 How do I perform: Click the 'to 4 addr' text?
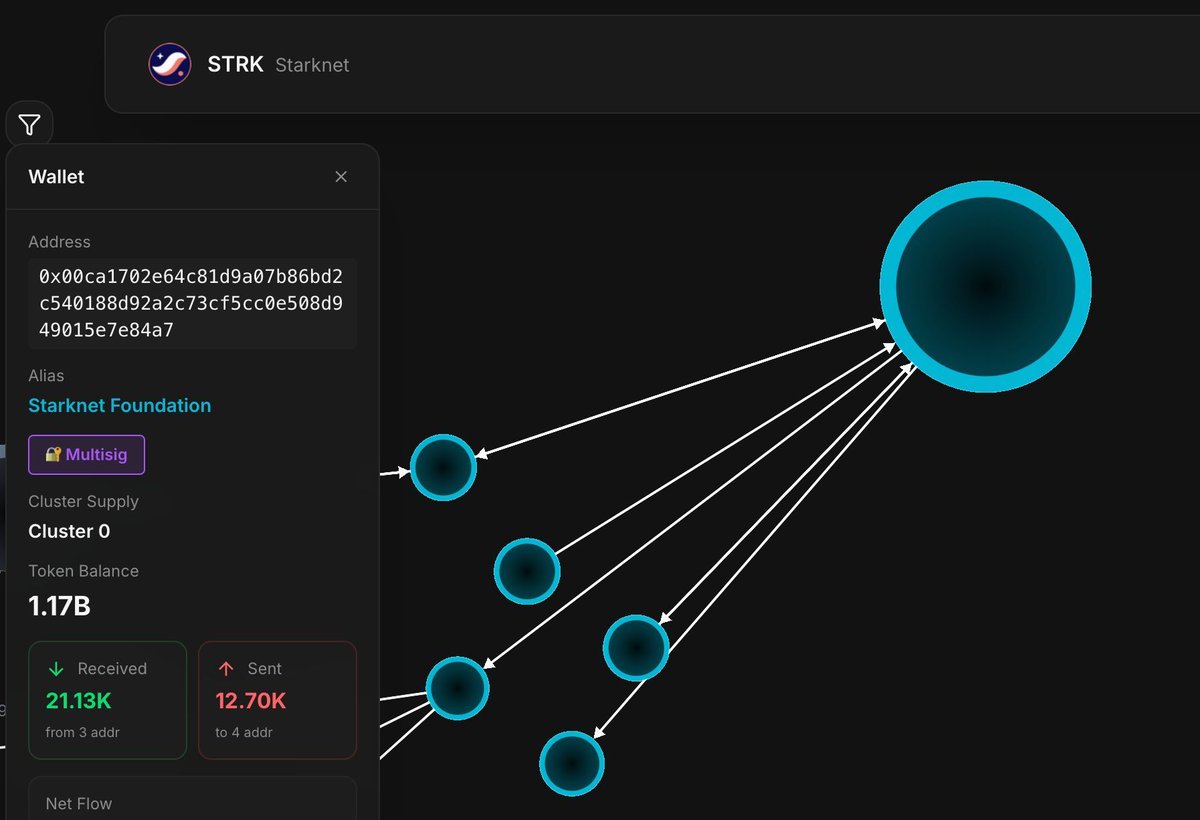[x=244, y=732]
